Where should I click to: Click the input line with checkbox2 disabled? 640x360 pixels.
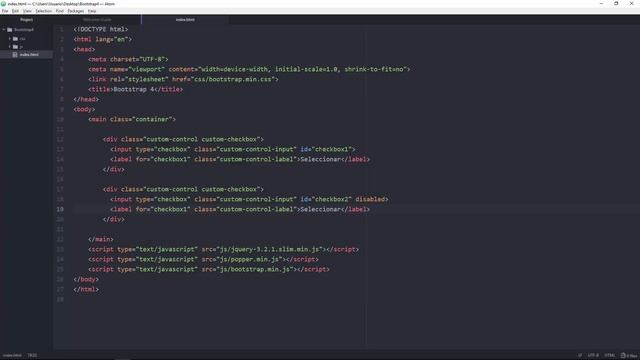pyautogui.click(x=249, y=199)
